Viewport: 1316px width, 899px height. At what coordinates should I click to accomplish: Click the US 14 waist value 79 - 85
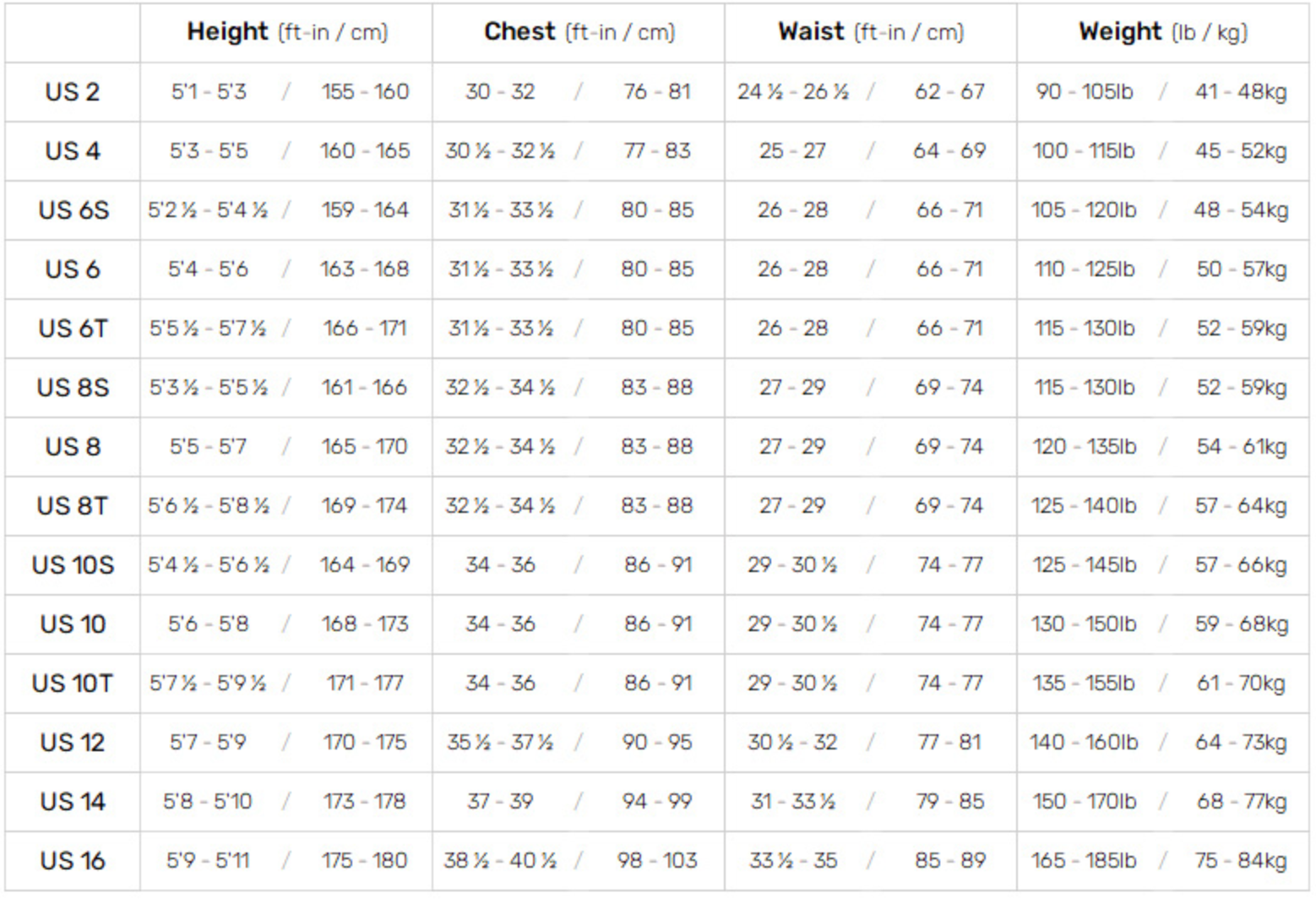(949, 801)
